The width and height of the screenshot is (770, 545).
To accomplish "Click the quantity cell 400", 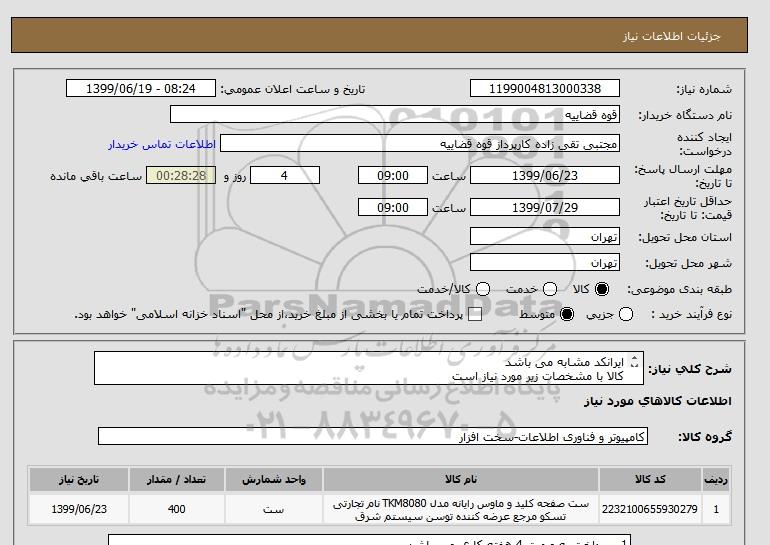I will pos(177,510).
